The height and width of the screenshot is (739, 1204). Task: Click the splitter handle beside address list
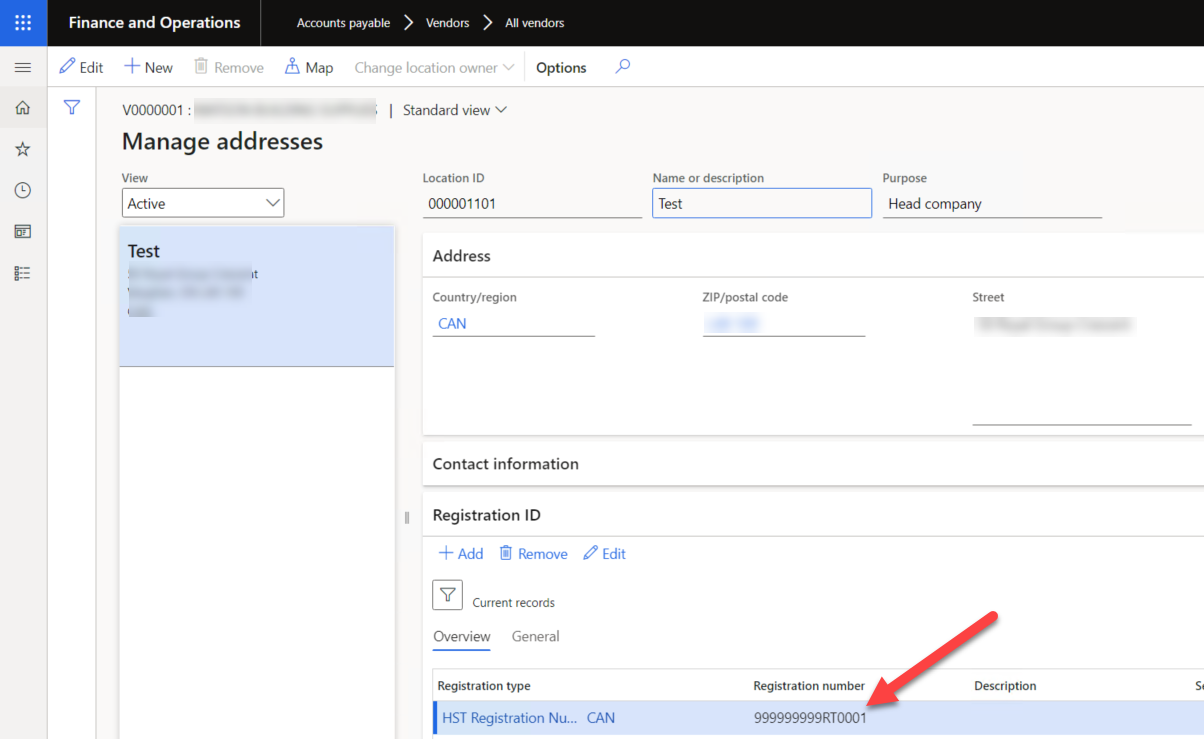(407, 517)
